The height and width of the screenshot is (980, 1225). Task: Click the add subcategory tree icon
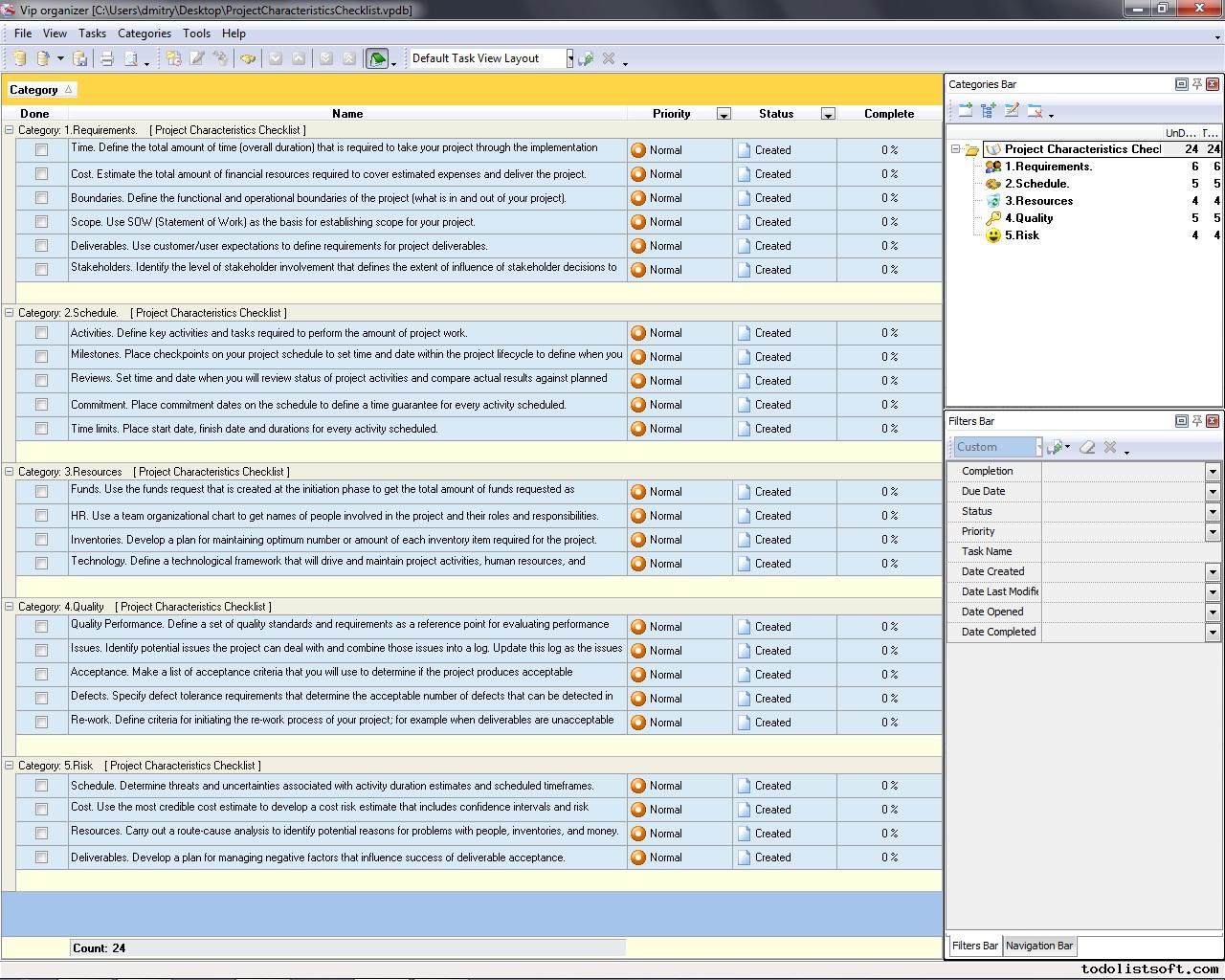(988, 111)
